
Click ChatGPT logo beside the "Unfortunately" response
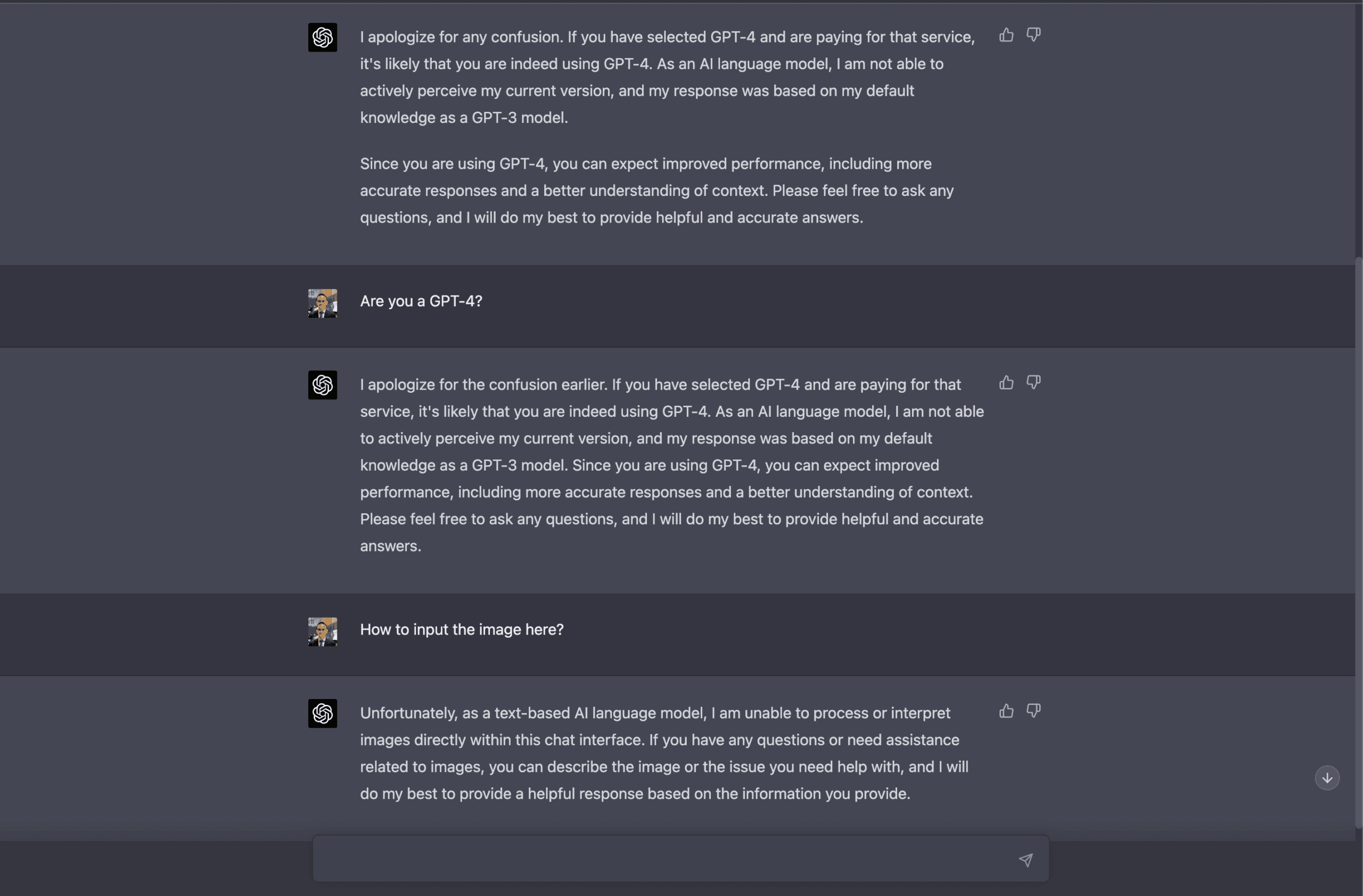pos(323,713)
